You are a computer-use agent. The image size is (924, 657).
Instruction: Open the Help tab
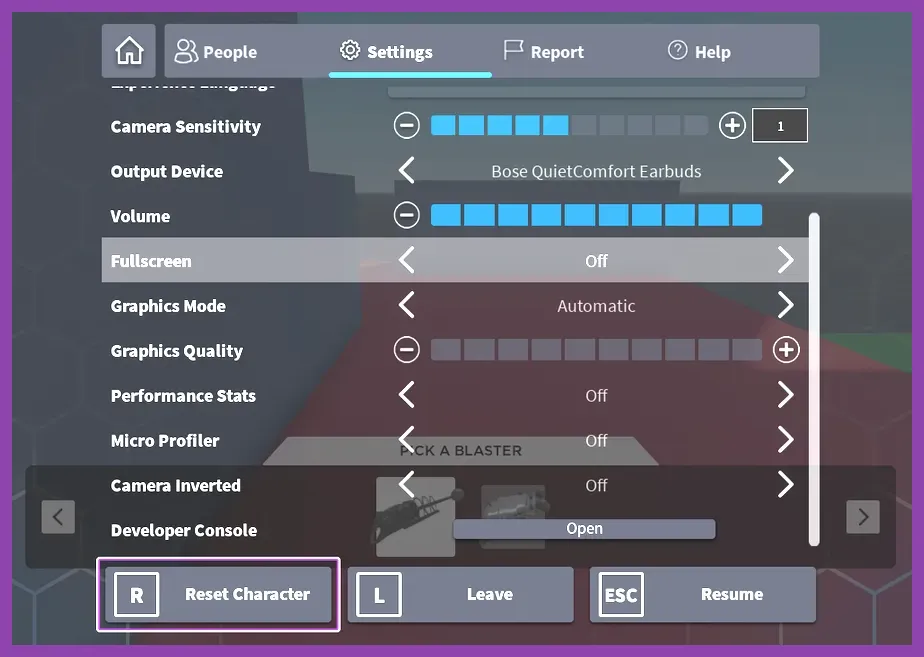(699, 52)
